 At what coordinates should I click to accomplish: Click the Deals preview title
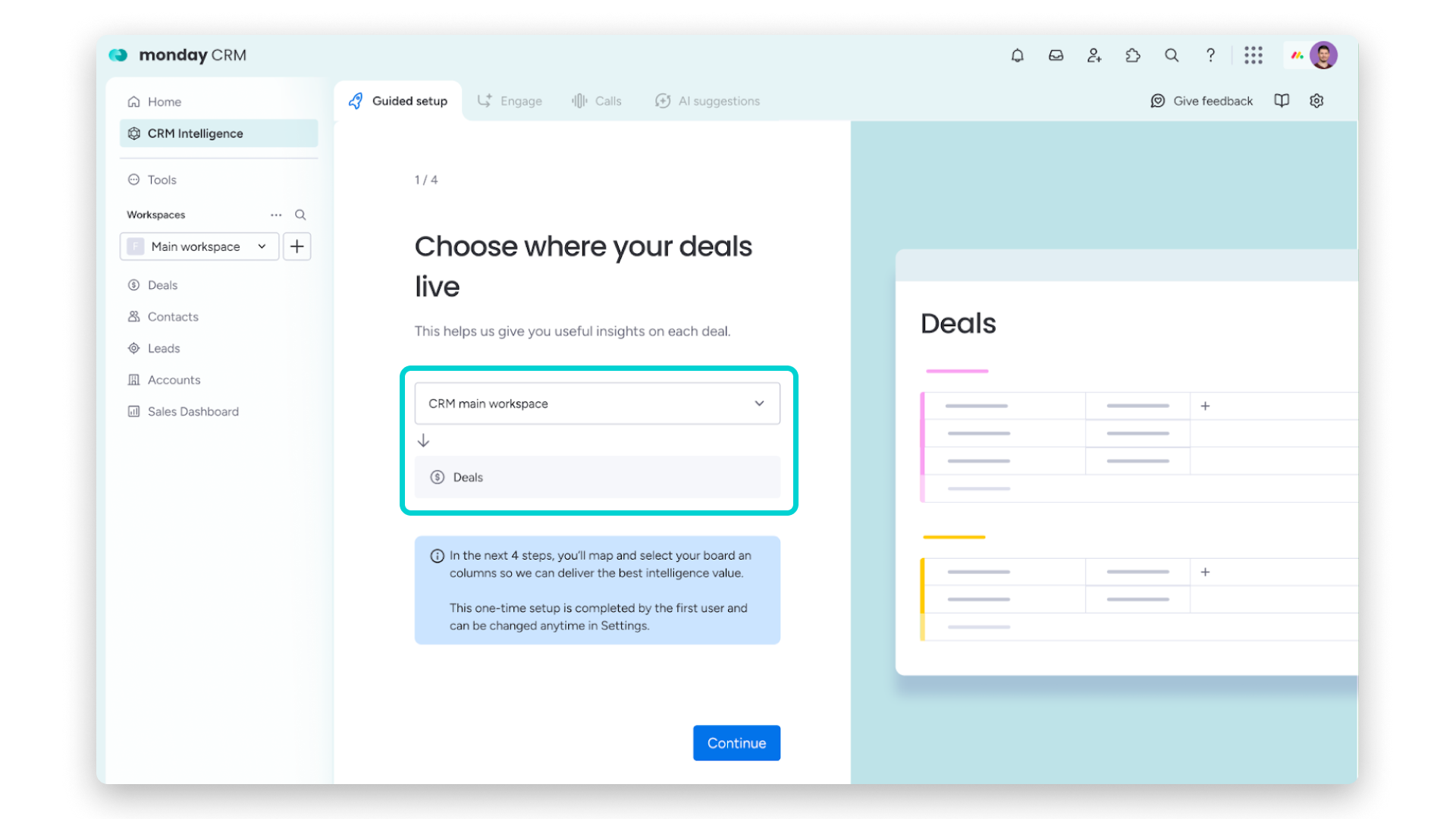point(958,324)
